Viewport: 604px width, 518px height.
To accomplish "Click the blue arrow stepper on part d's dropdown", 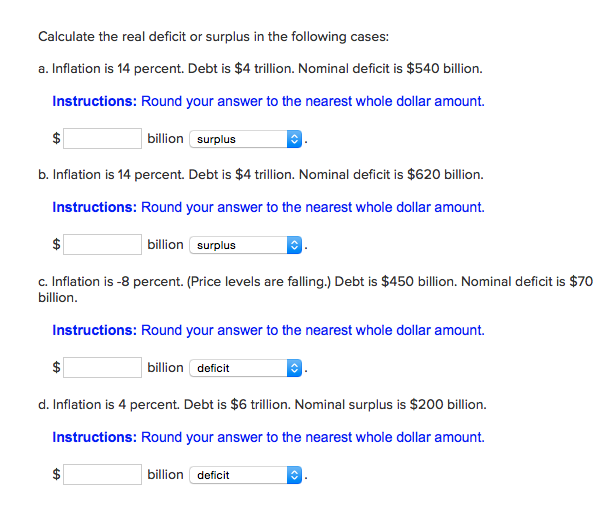I will (293, 475).
